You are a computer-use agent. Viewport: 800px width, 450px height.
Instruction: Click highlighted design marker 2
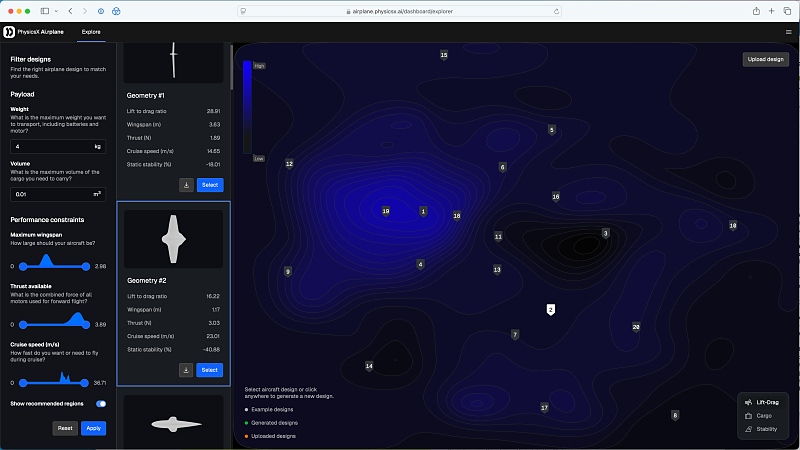[x=551, y=310]
